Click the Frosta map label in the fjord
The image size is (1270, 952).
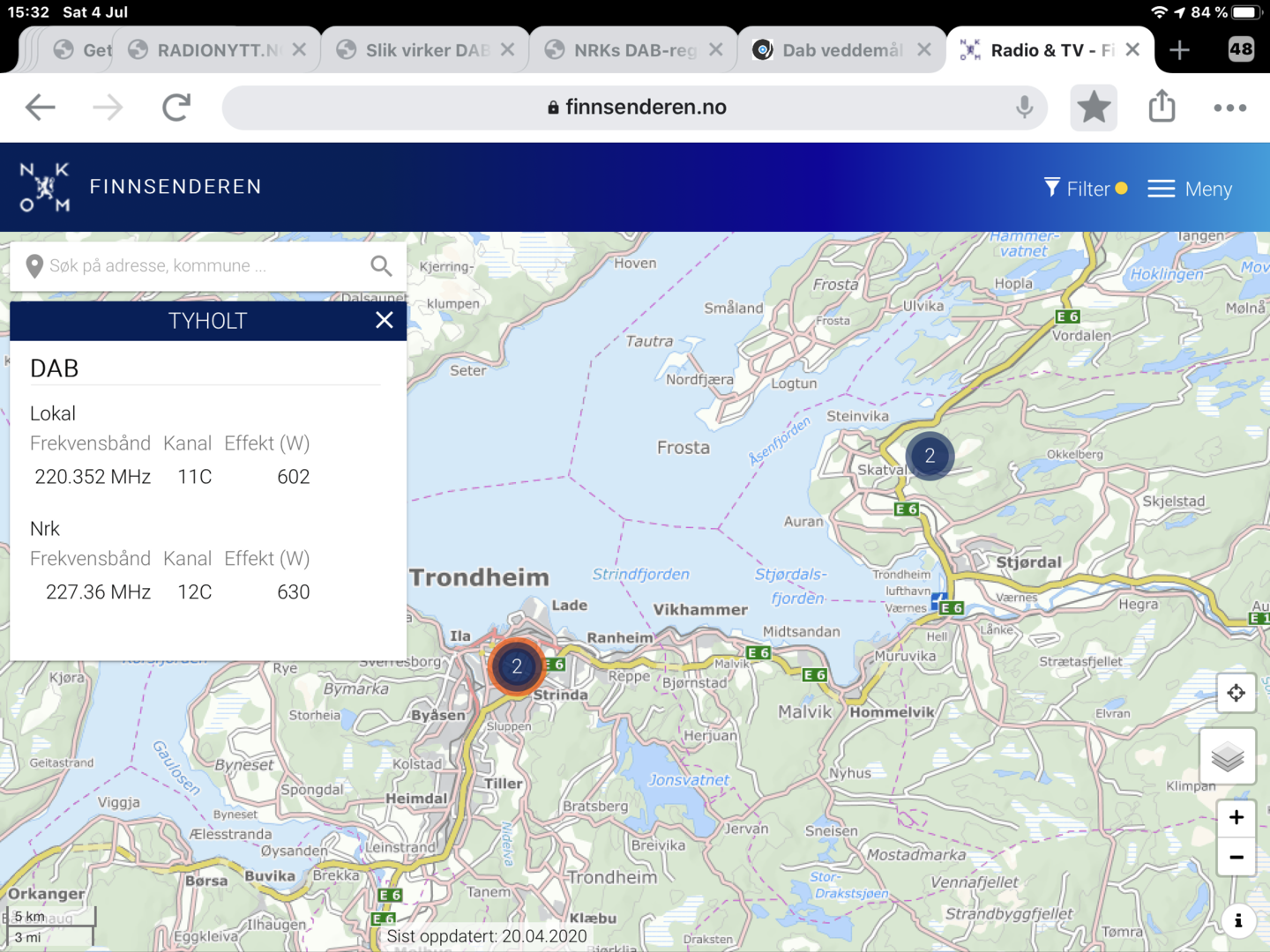pyautogui.click(x=684, y=448)
